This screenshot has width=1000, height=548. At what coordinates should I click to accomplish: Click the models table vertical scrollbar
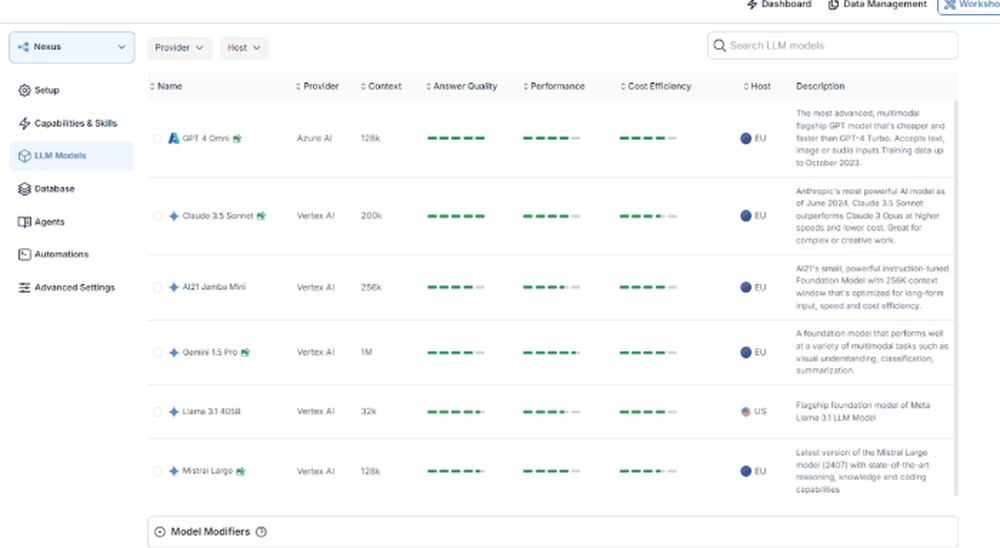tap(955, 298)
